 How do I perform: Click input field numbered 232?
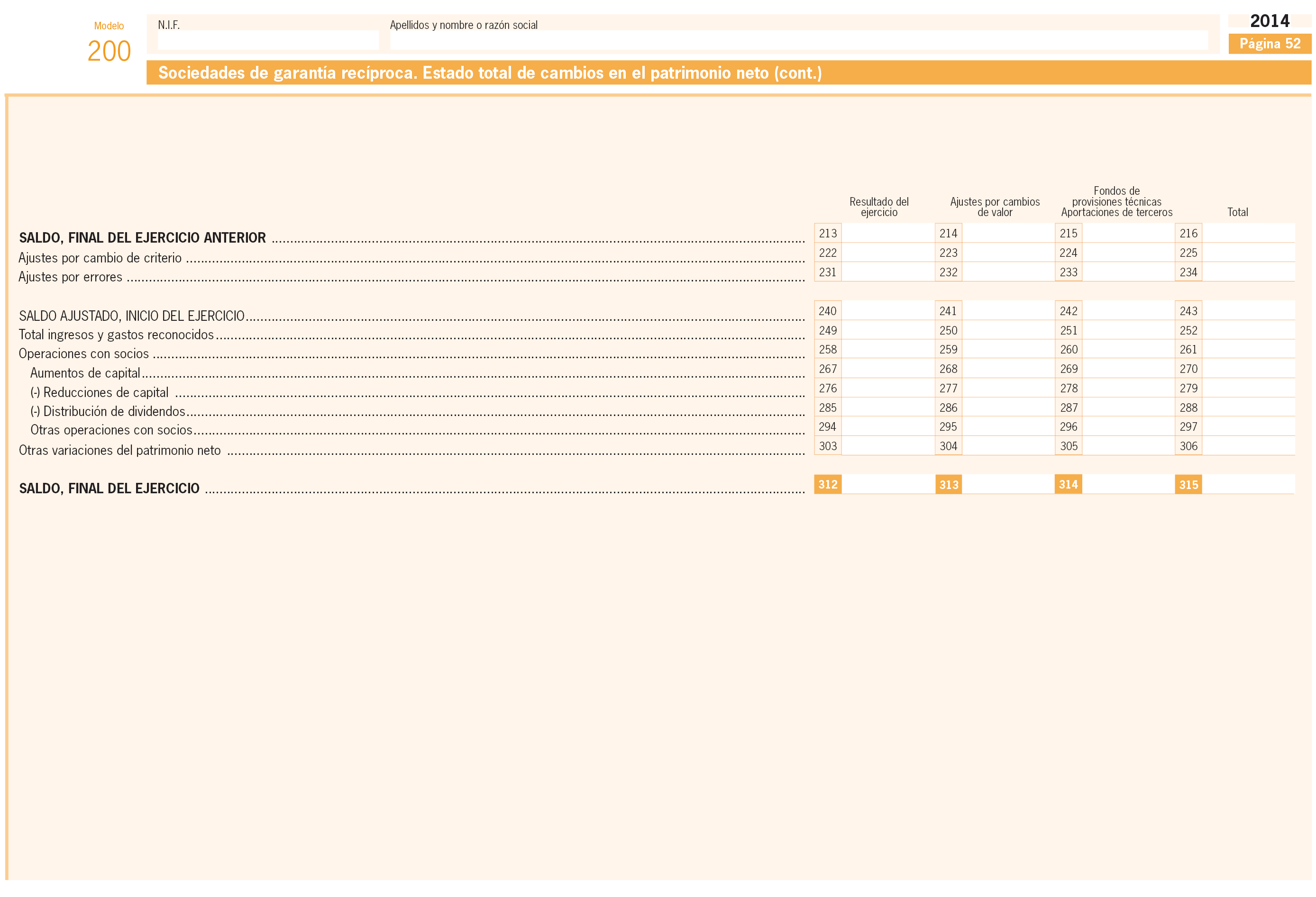coord(1008,272)
